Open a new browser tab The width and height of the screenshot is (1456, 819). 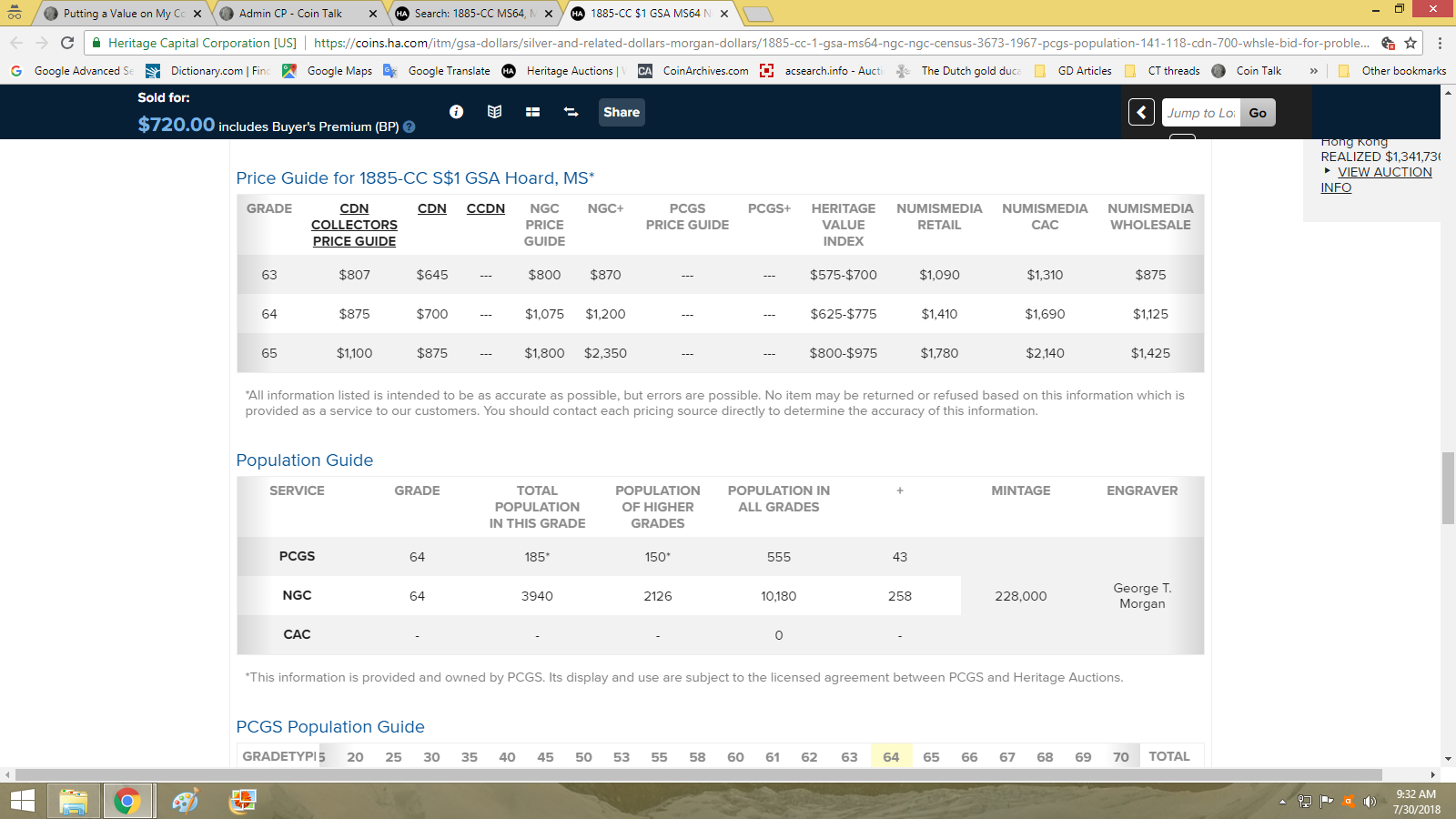[x=757, y=14]
